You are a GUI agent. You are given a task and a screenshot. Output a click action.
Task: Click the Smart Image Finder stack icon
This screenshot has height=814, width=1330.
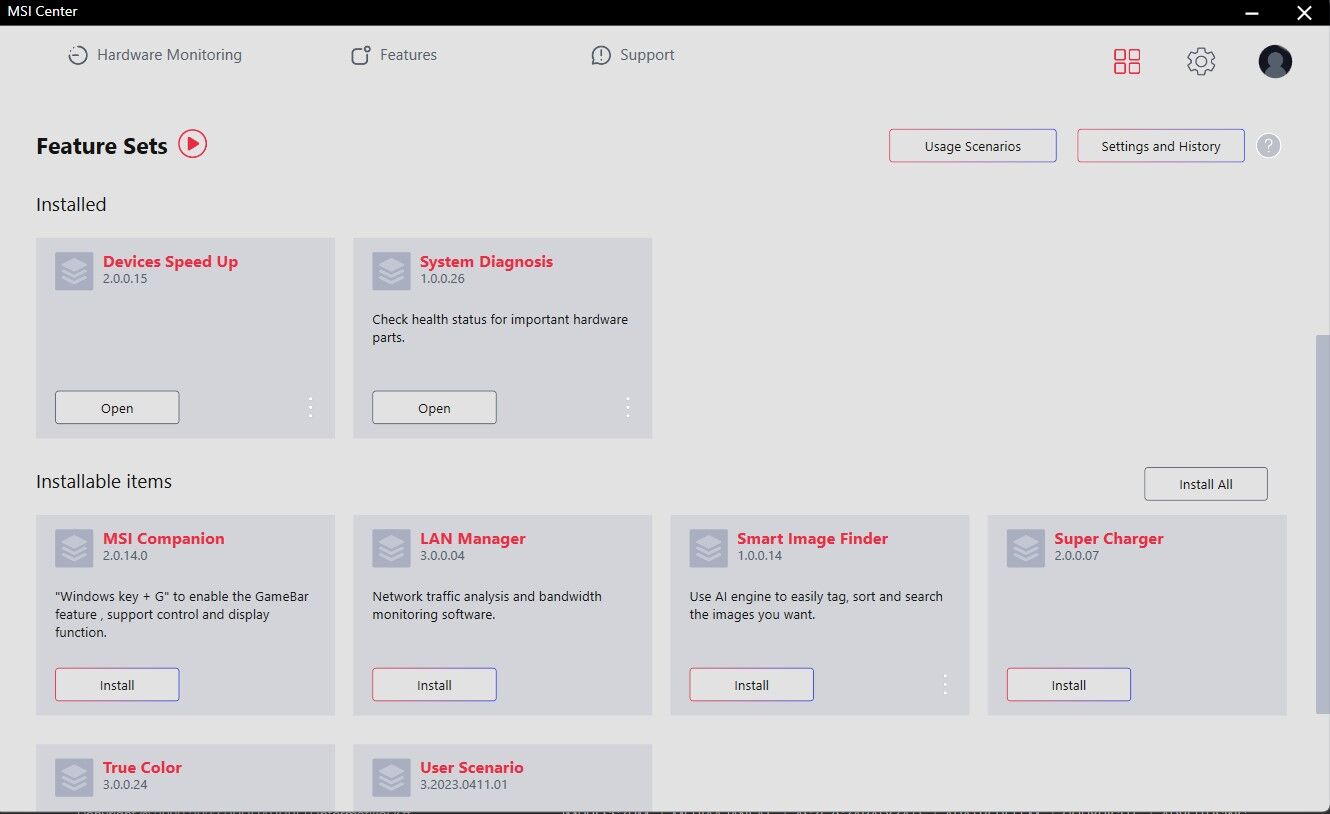708,548
